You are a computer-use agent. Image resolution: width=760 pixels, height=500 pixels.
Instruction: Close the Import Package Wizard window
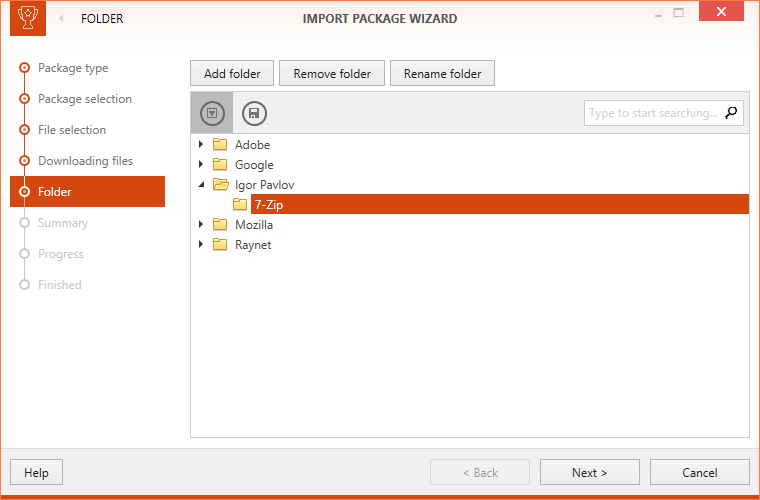[x=721, y=12]
